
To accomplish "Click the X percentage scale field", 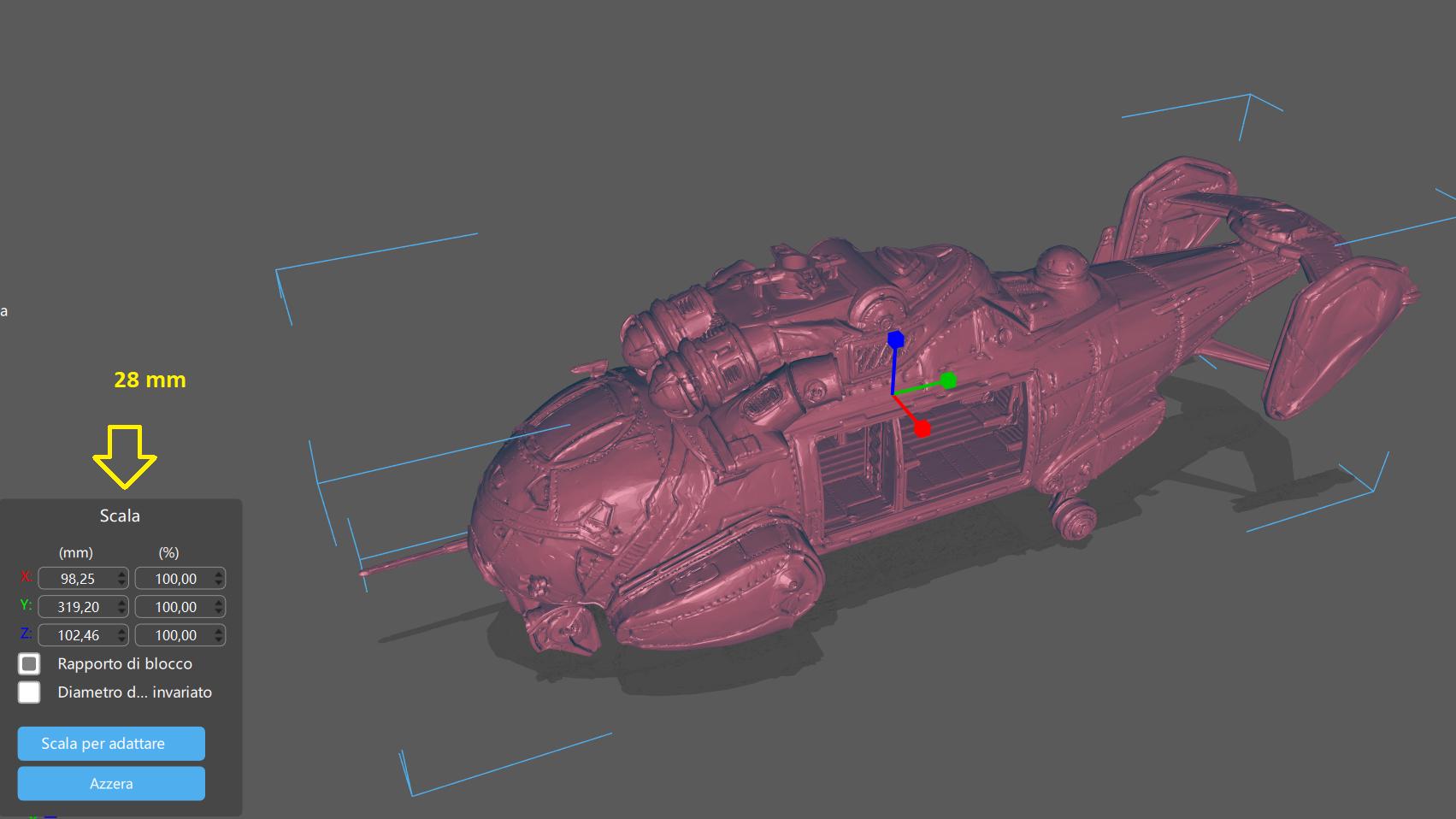I will [174, 579].
